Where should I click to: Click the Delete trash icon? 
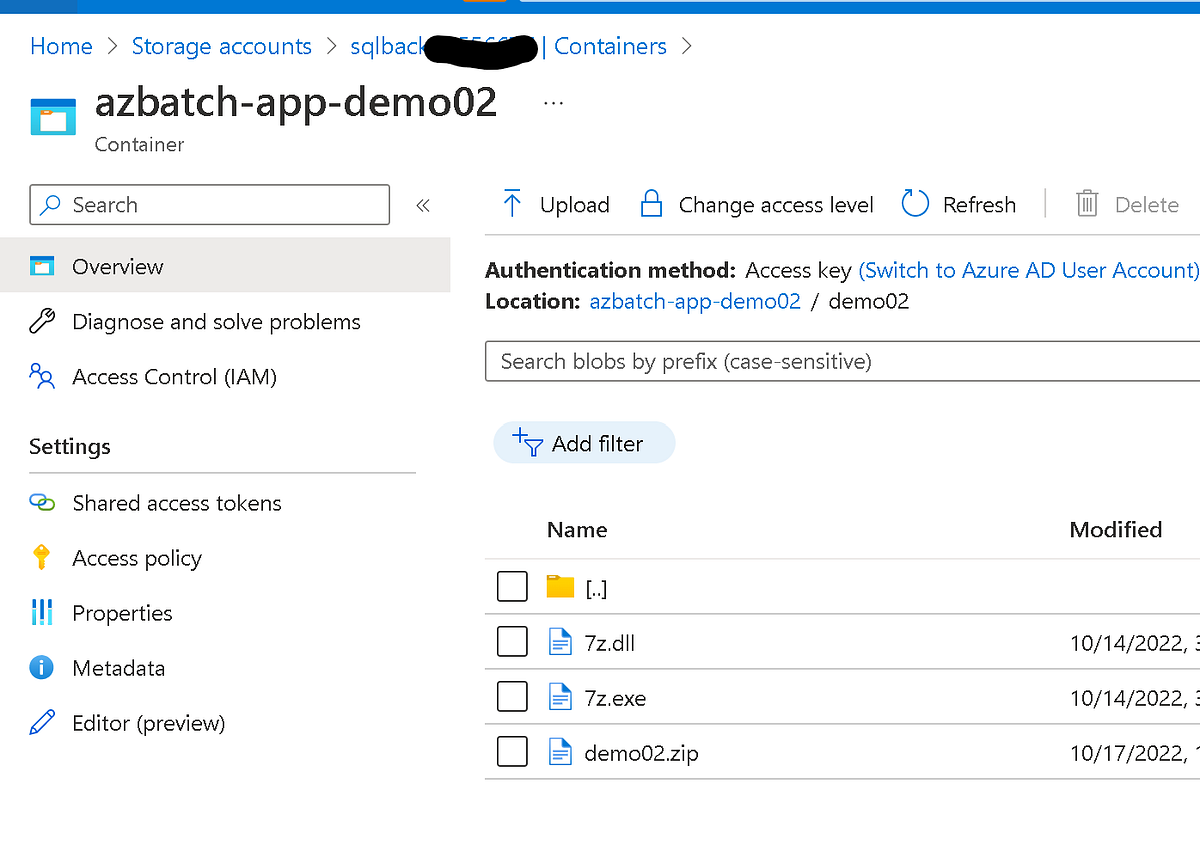tap(1087, 203)
